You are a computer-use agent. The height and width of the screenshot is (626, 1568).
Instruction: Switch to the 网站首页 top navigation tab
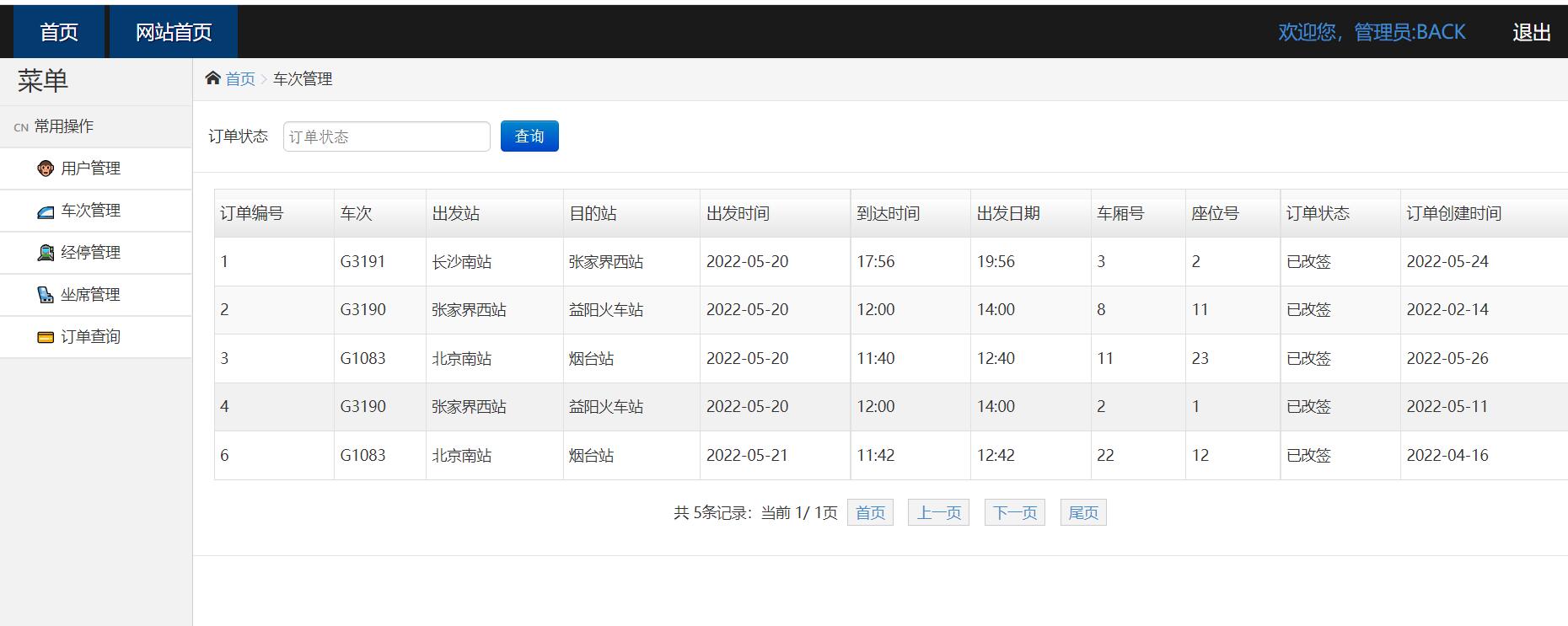pyautogui.click(x=174, y=32)
